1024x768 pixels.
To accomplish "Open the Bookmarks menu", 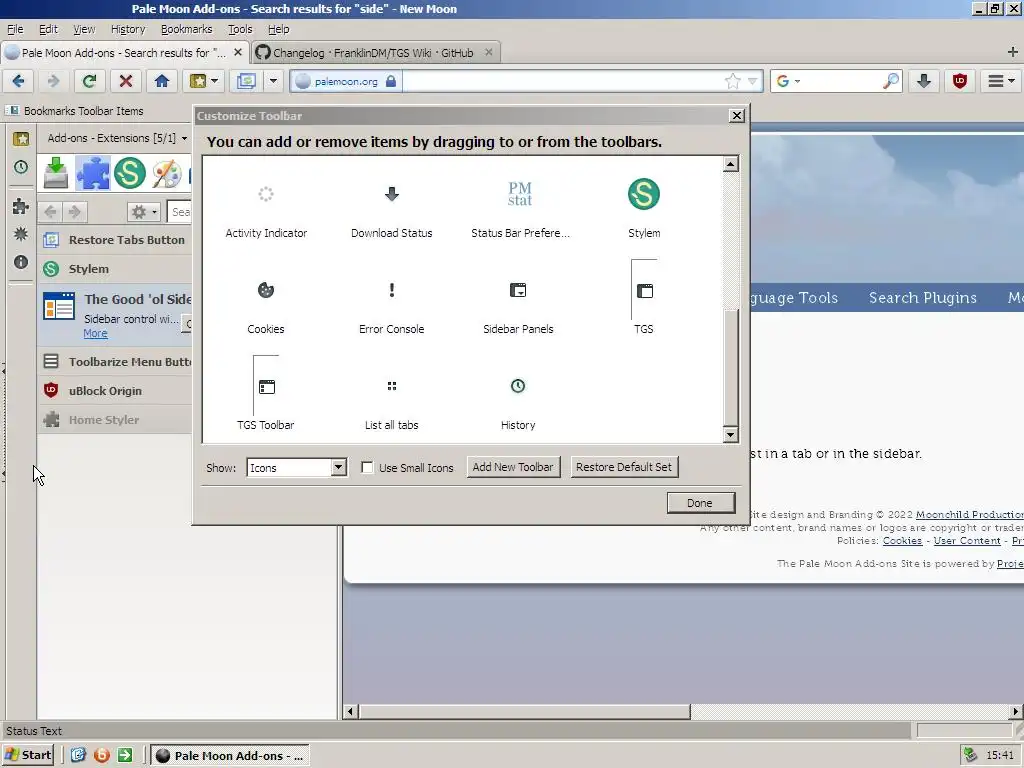I will [x=187, y=29].
